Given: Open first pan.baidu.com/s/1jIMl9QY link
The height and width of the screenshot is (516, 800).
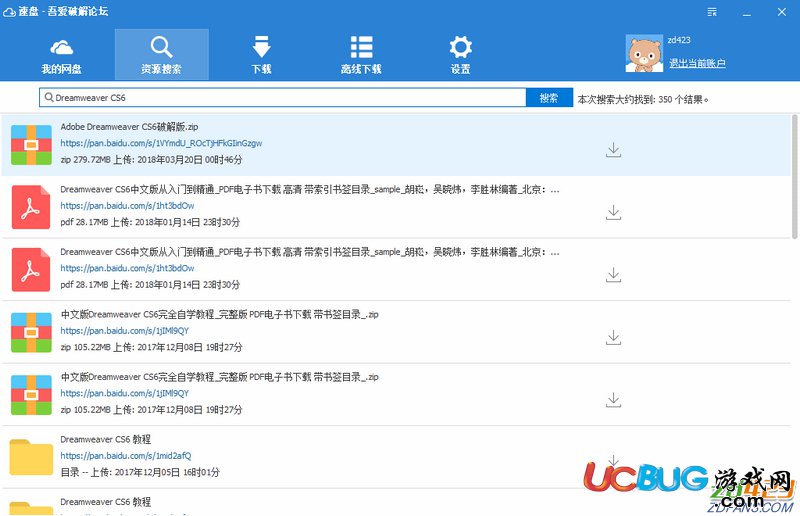Looking at the screenshot, I should coord(124,331).
